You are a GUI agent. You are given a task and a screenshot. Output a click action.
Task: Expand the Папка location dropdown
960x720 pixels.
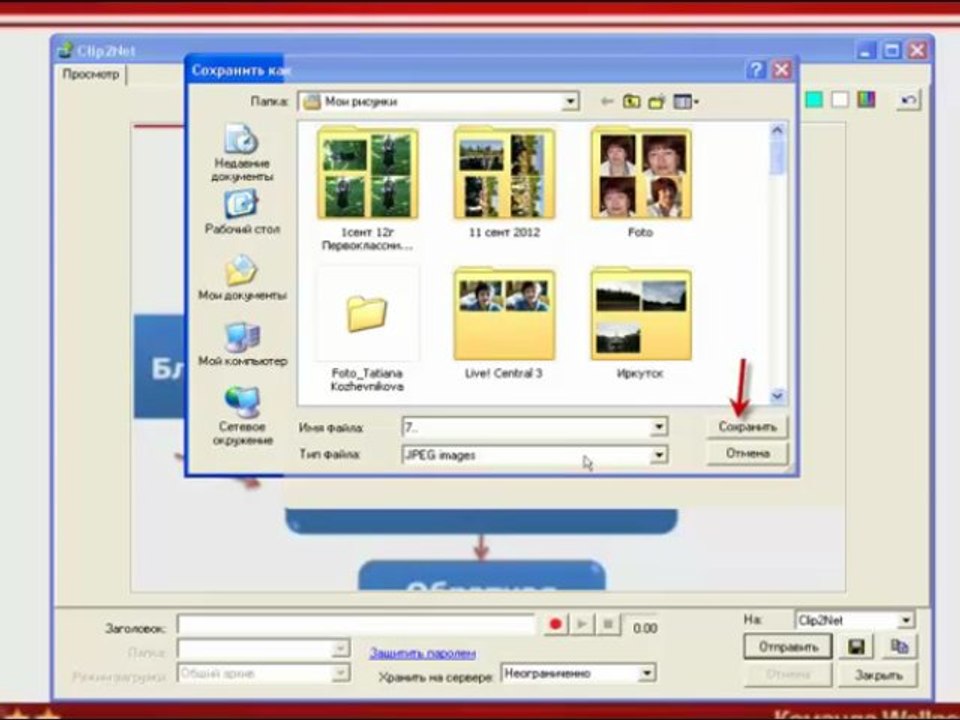569,101
